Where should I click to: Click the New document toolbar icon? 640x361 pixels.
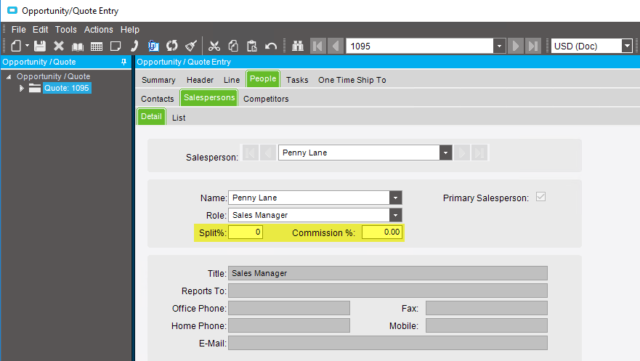tap(16, 46)
